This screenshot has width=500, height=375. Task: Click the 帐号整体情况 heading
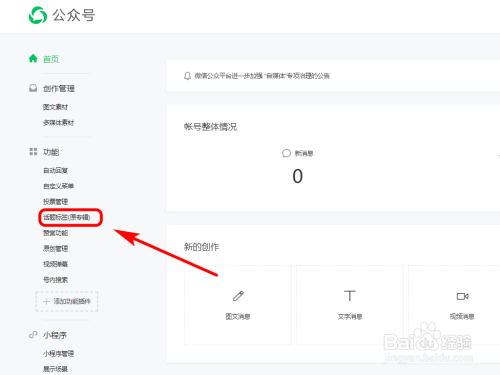[210, 127]
